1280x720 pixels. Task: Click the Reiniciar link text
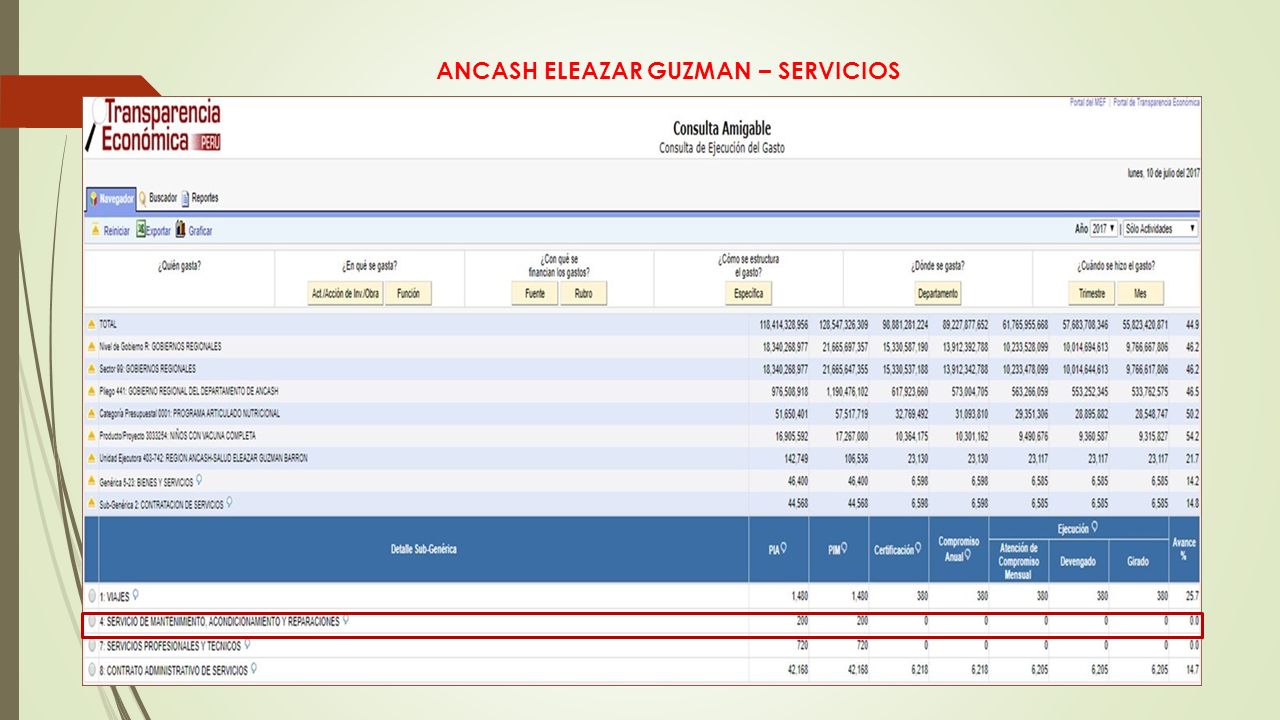point(117,231)
